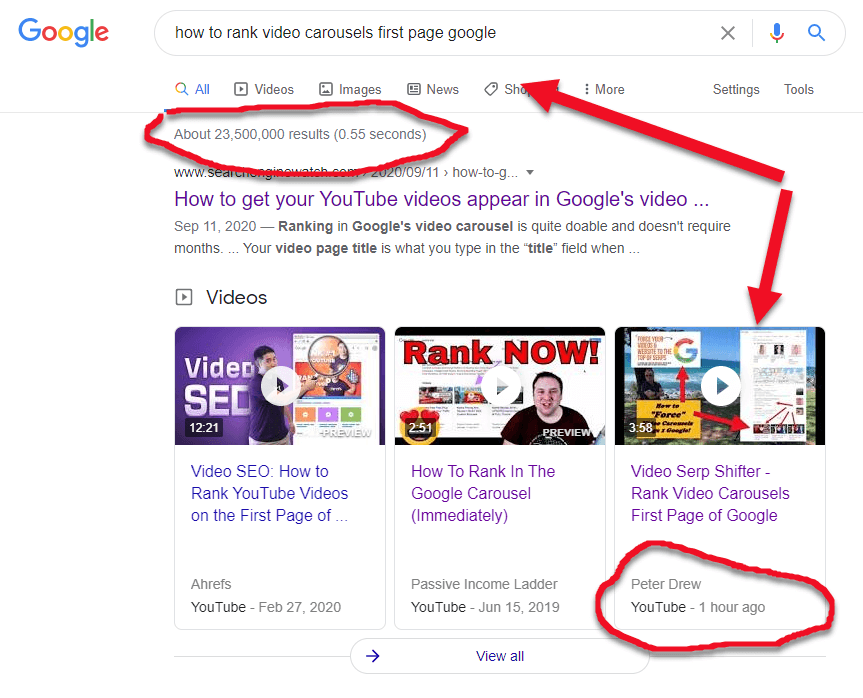Screen dimensions: 863x698
Task: Switch to the Videos tab
Action: [264, 89]
